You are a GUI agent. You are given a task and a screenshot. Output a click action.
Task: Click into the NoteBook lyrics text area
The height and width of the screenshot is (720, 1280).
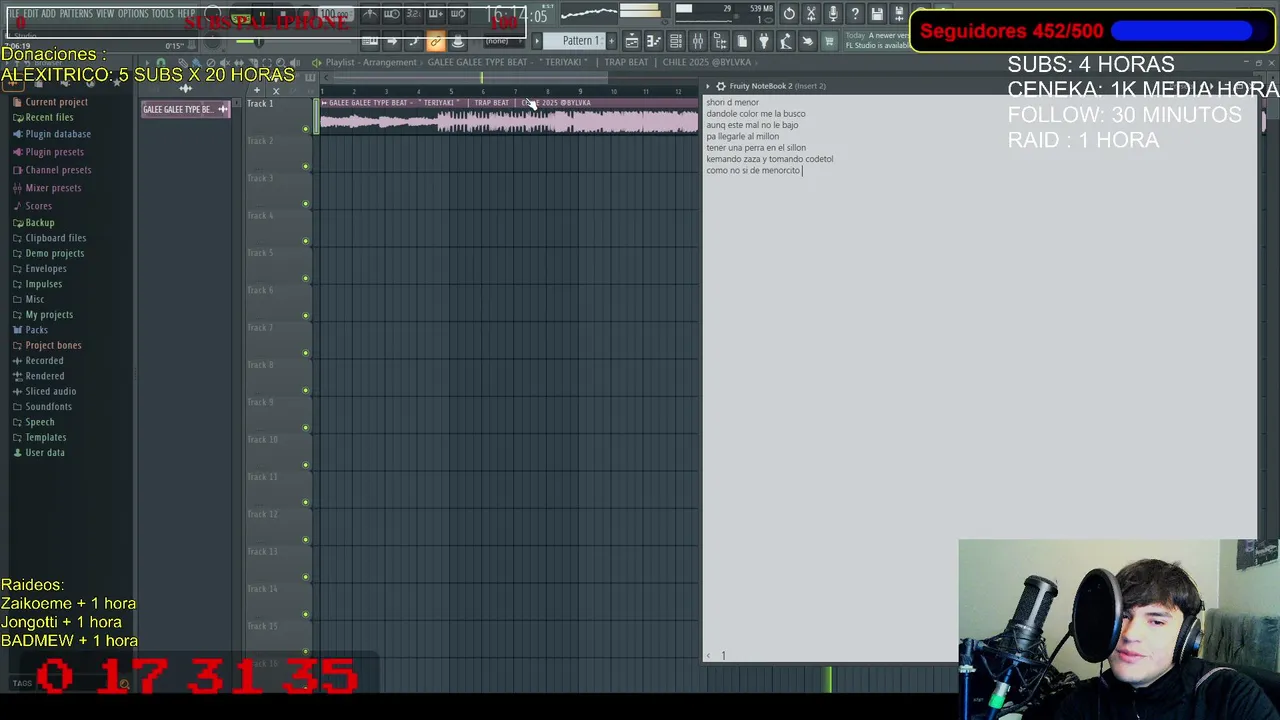pyautogui.click(x=980, y=370)
